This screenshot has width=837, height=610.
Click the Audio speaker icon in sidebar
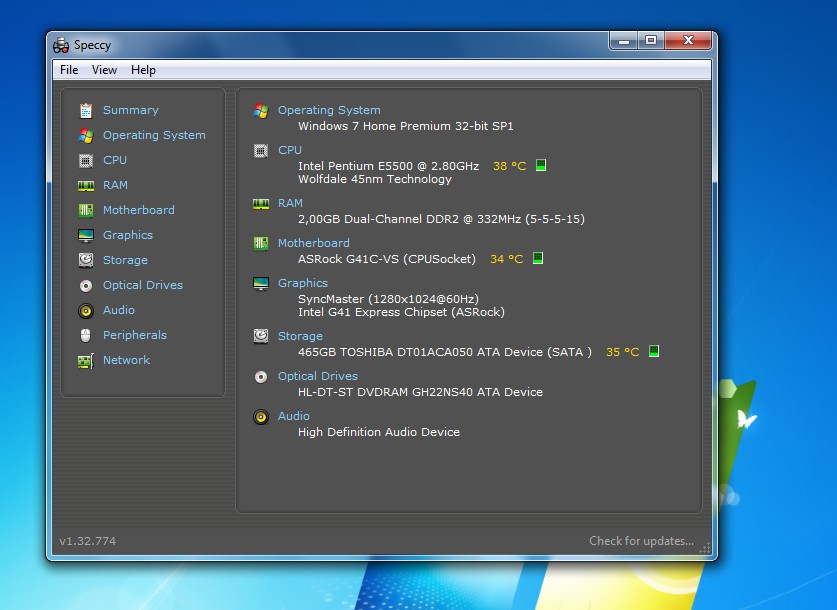85,311
